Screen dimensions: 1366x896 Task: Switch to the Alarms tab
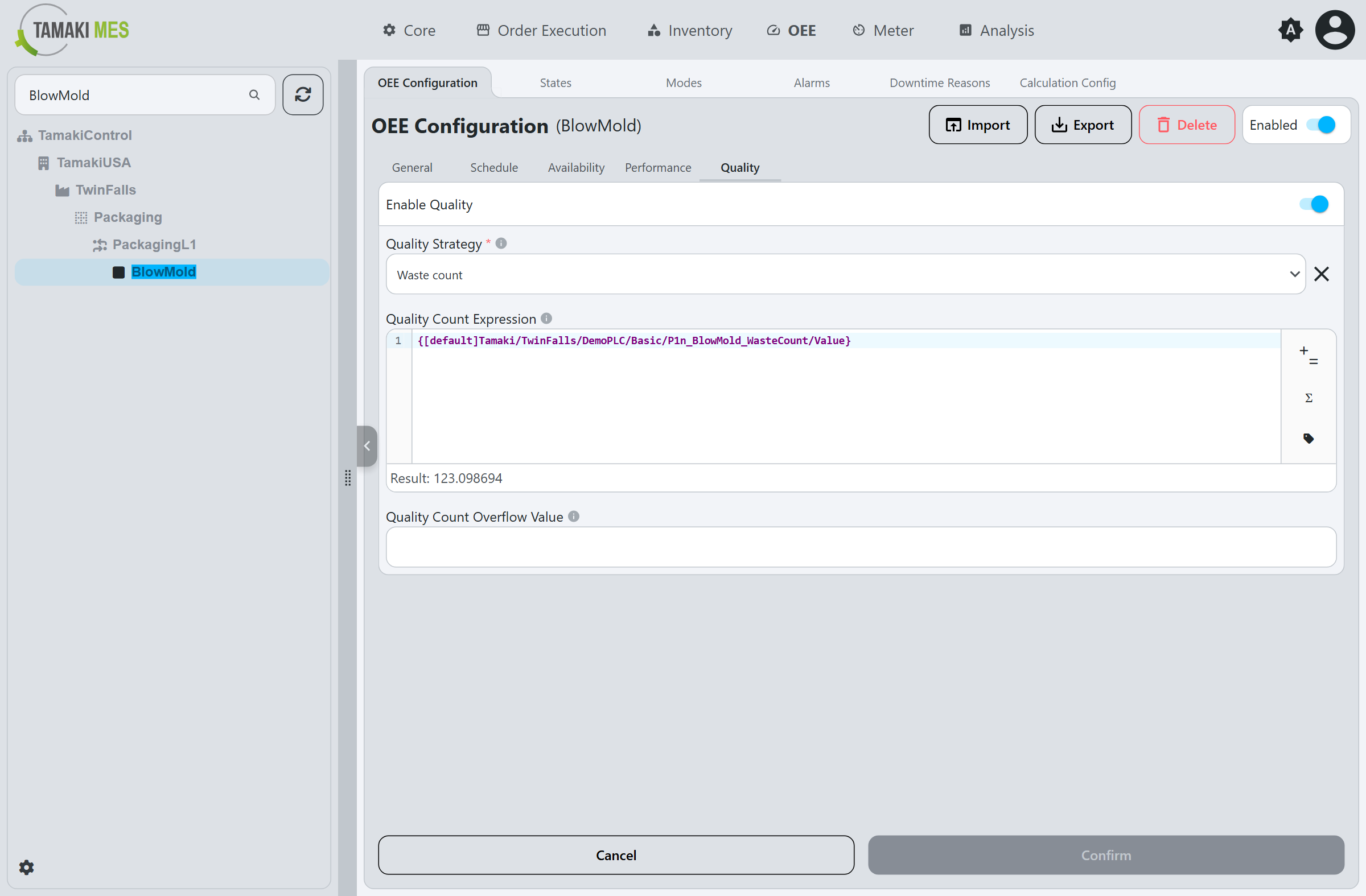click(x=812, y=82)
